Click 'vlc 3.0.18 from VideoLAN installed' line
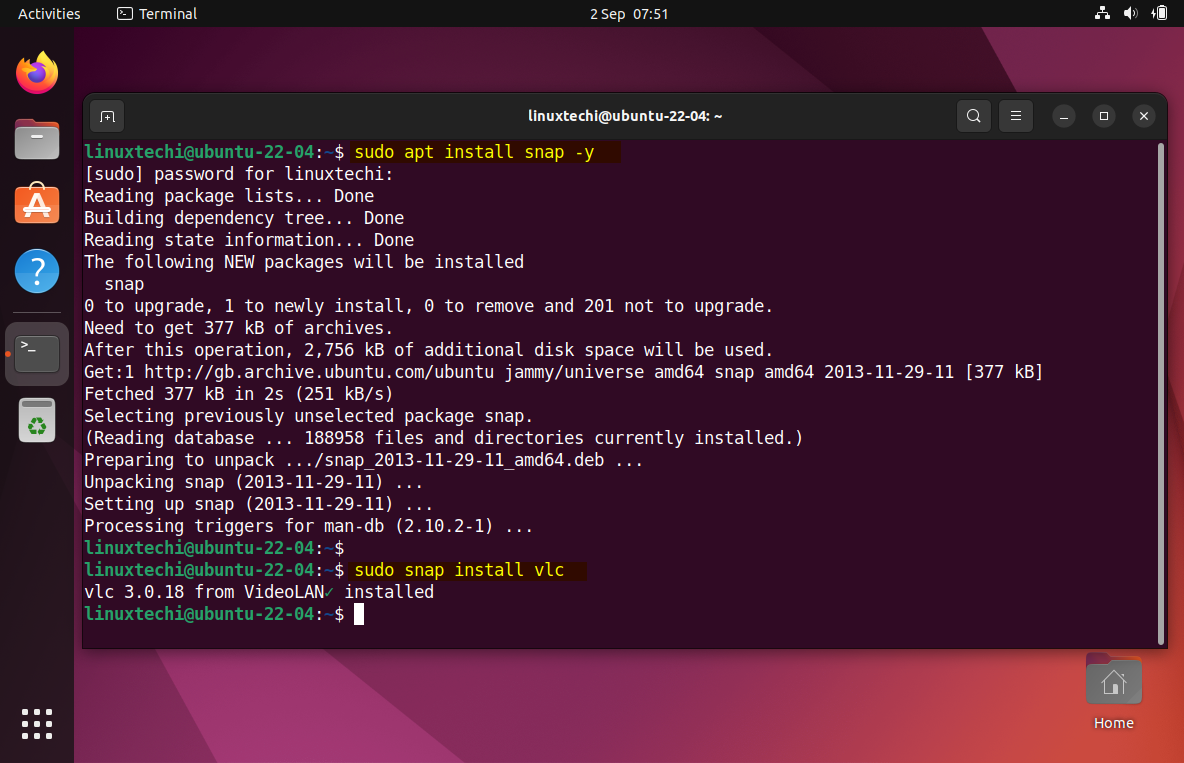This screenshot has width=1184, height=763. [259, 592]
